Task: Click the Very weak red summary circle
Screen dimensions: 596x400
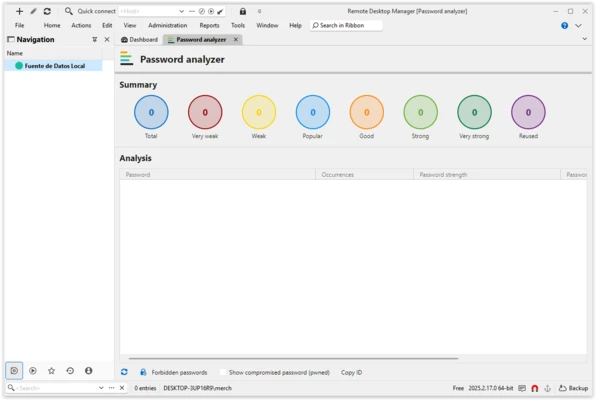Action: click(x=205, y=112)
